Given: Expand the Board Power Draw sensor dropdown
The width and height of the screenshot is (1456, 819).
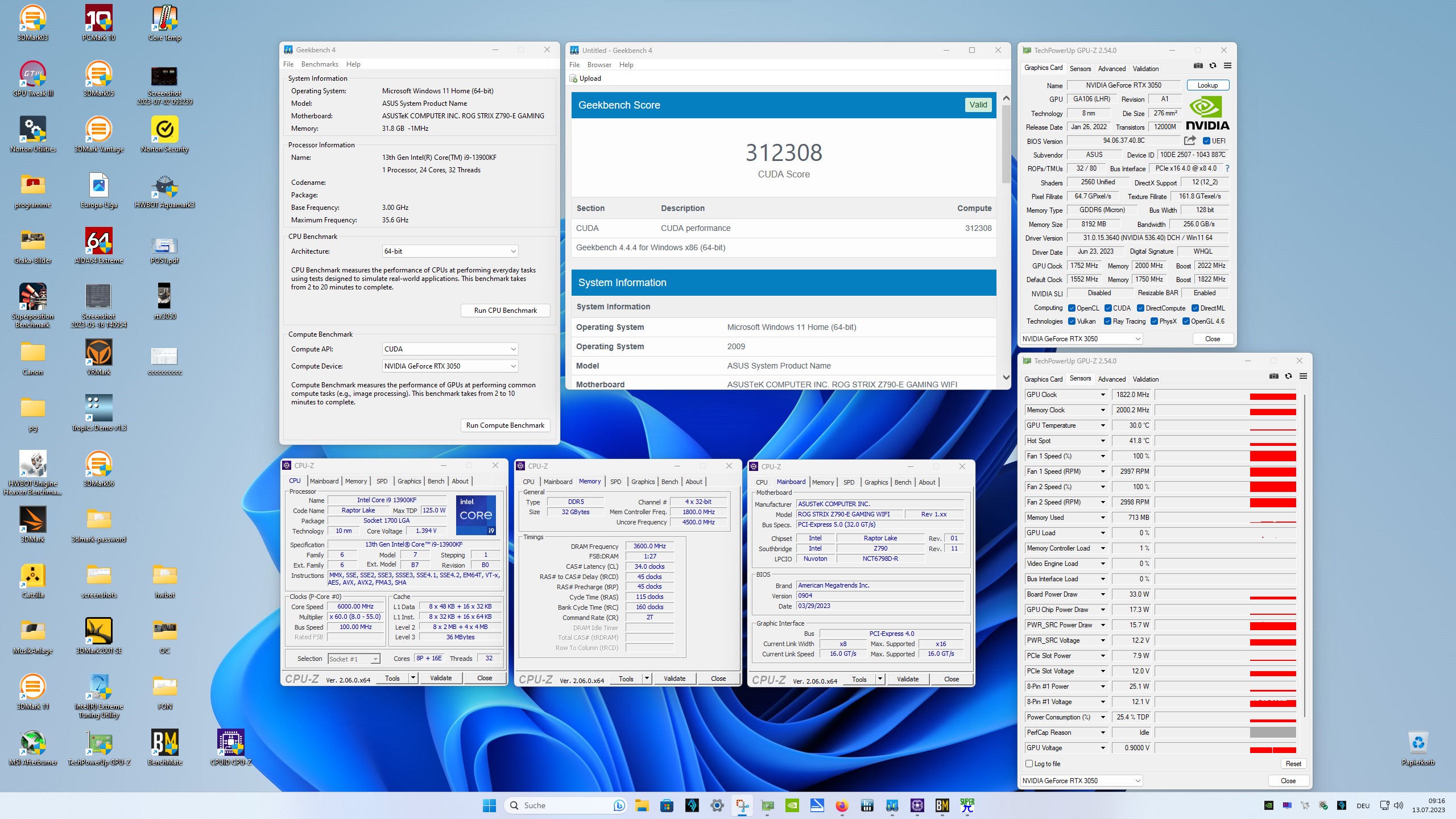Looking at the screenshot, I should click(x=1103, y=594).
